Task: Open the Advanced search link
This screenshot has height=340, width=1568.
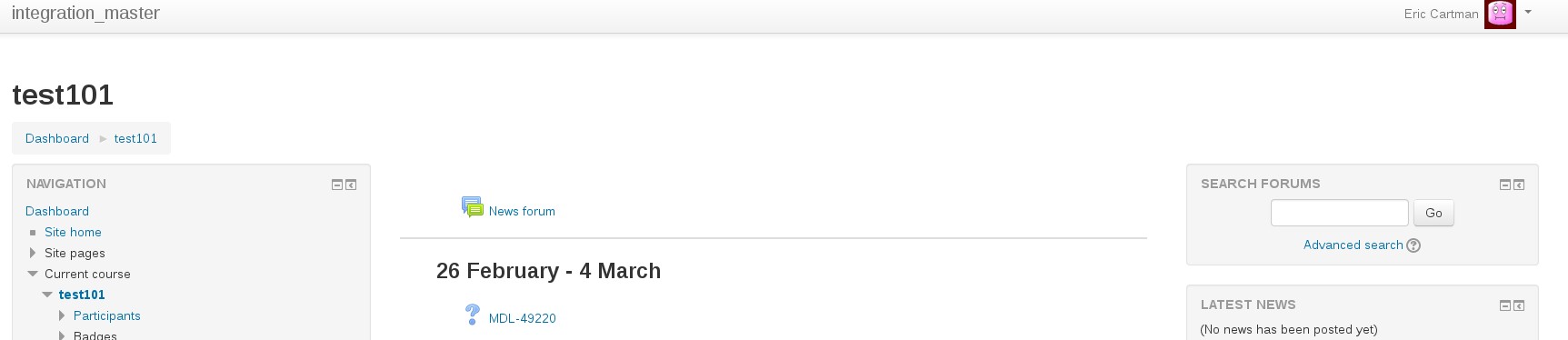Action: (1353, 245)
